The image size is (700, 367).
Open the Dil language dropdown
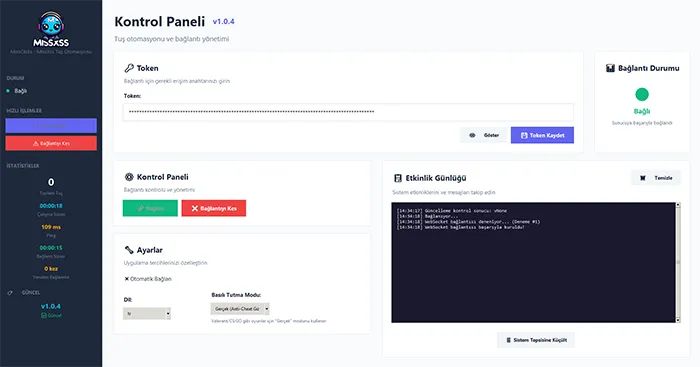tap(147, 313)
